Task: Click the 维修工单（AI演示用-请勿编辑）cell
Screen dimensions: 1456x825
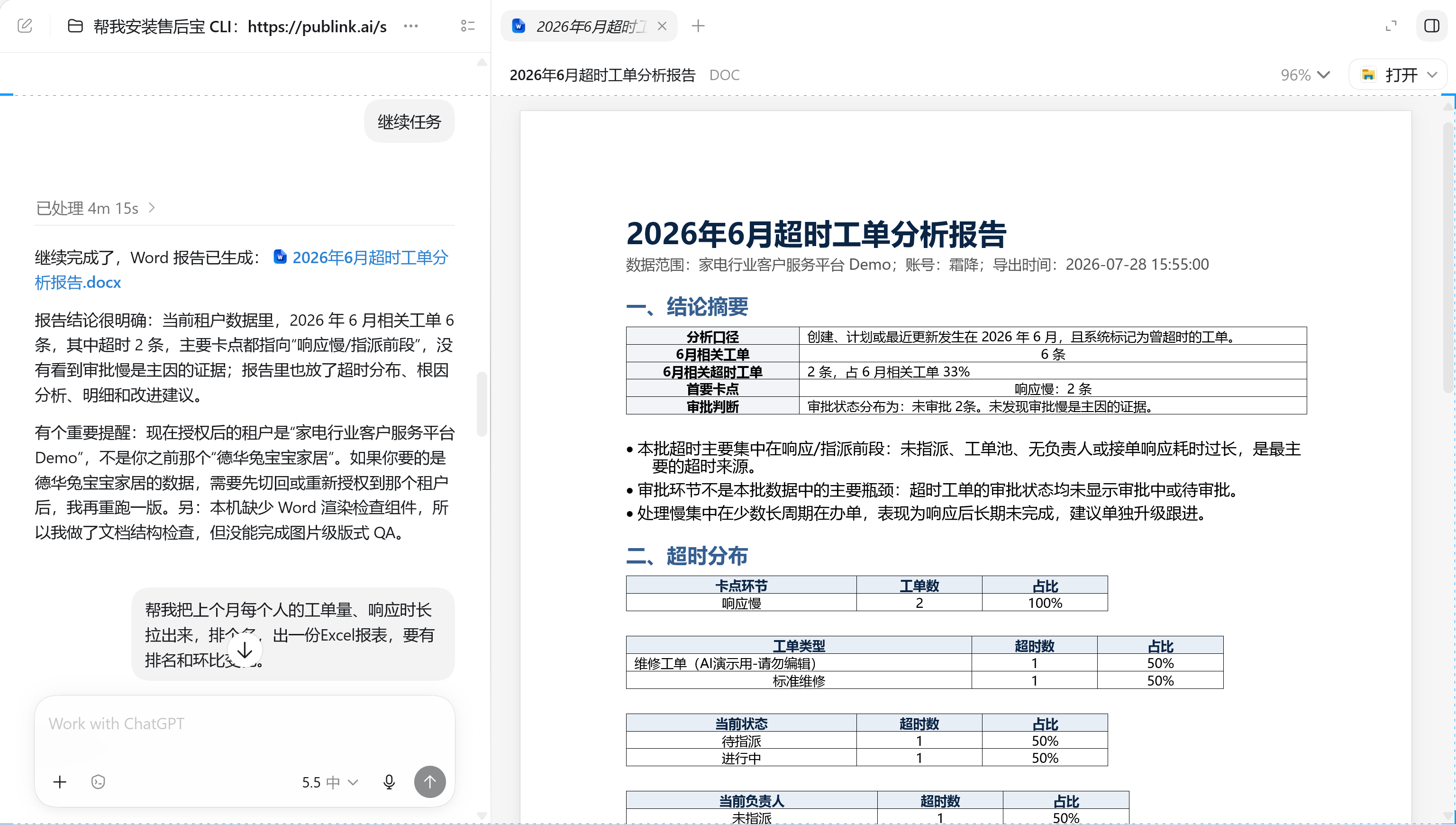Action: 799,663
